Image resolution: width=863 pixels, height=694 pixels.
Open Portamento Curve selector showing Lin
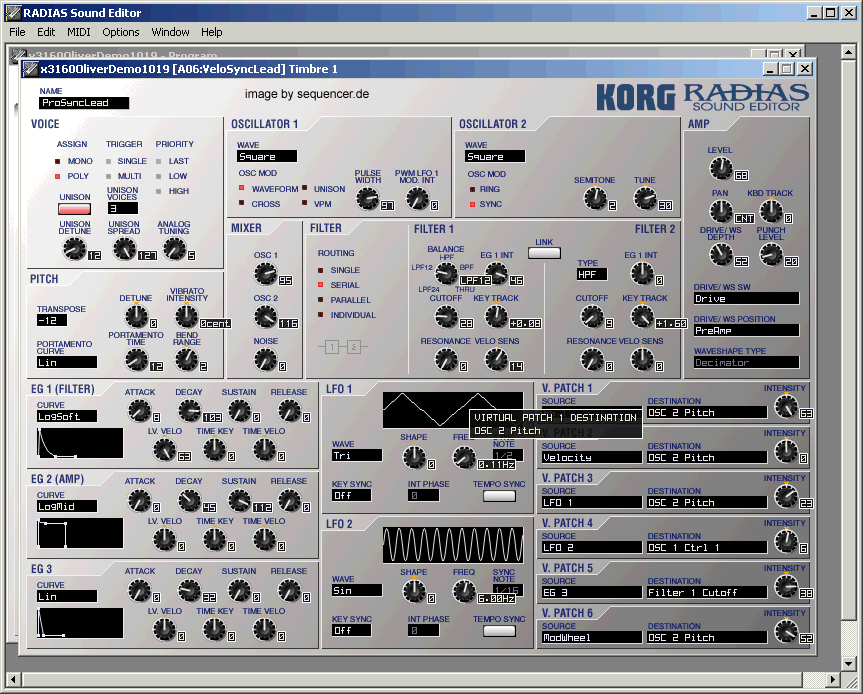[x=67, y=362]
